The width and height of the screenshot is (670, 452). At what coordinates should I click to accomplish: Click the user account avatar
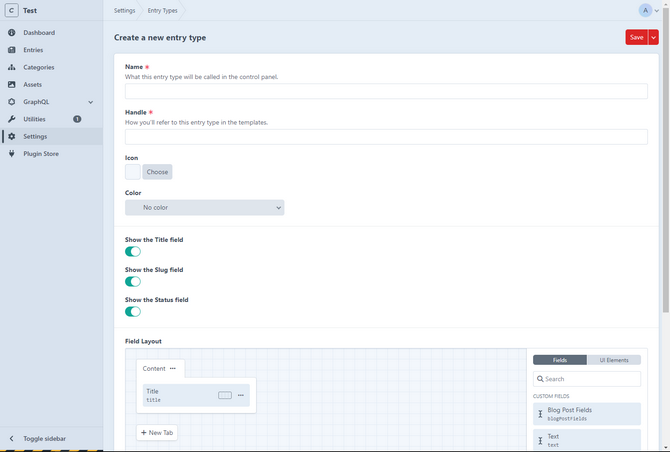[645, 10]
